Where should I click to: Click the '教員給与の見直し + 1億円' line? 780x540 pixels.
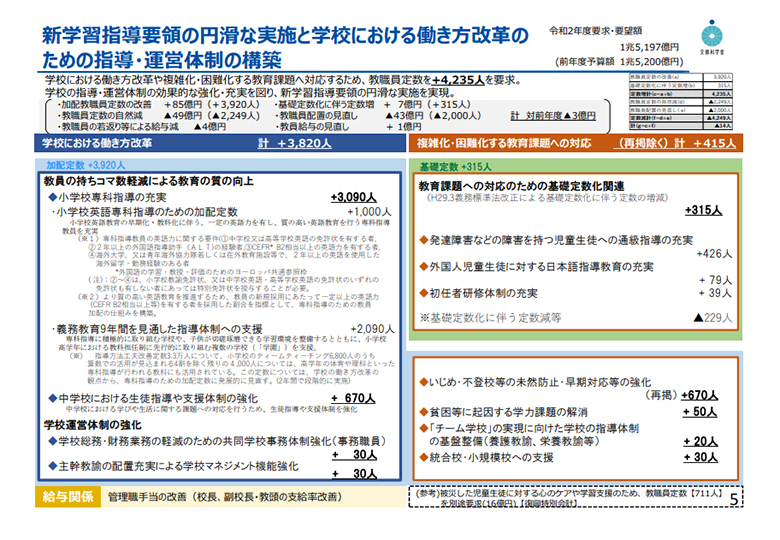[348, 127]
